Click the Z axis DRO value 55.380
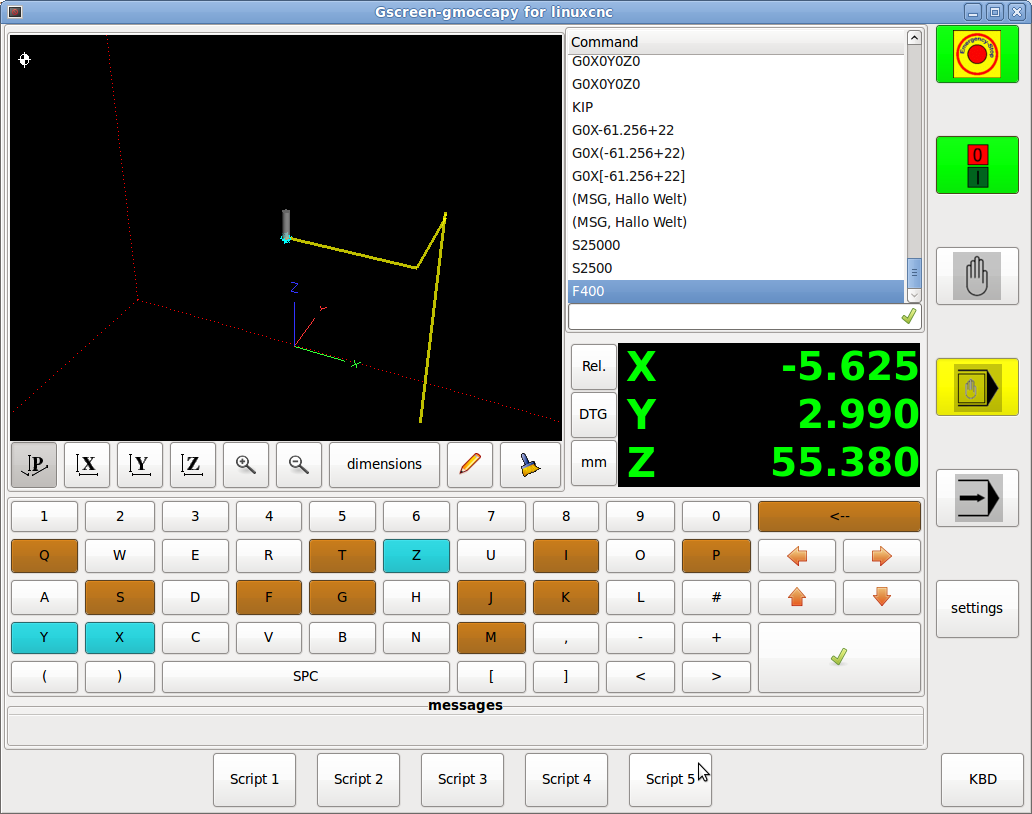Screen dimensions: 1032x814 point(844,463)
